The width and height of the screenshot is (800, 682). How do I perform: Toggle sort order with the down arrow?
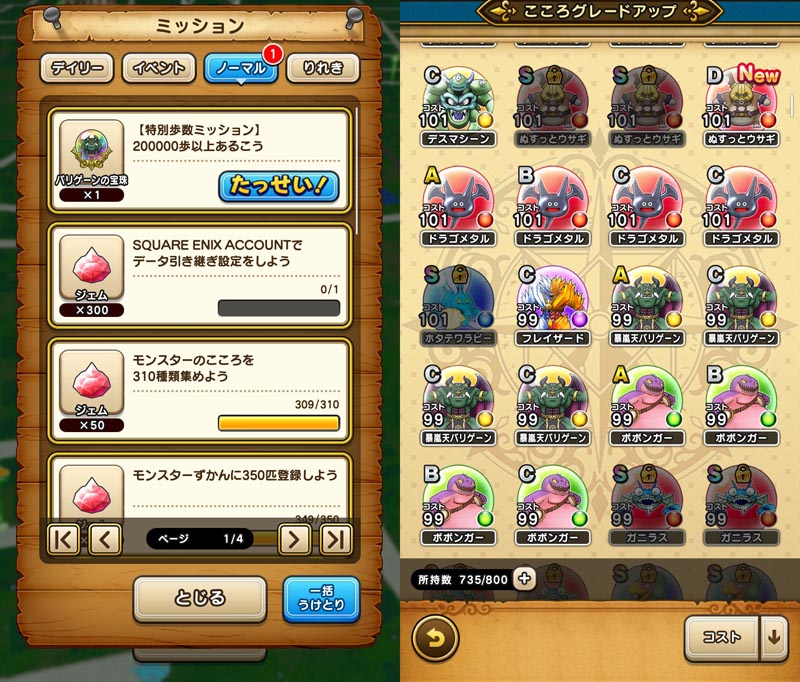tap(774, 637)
